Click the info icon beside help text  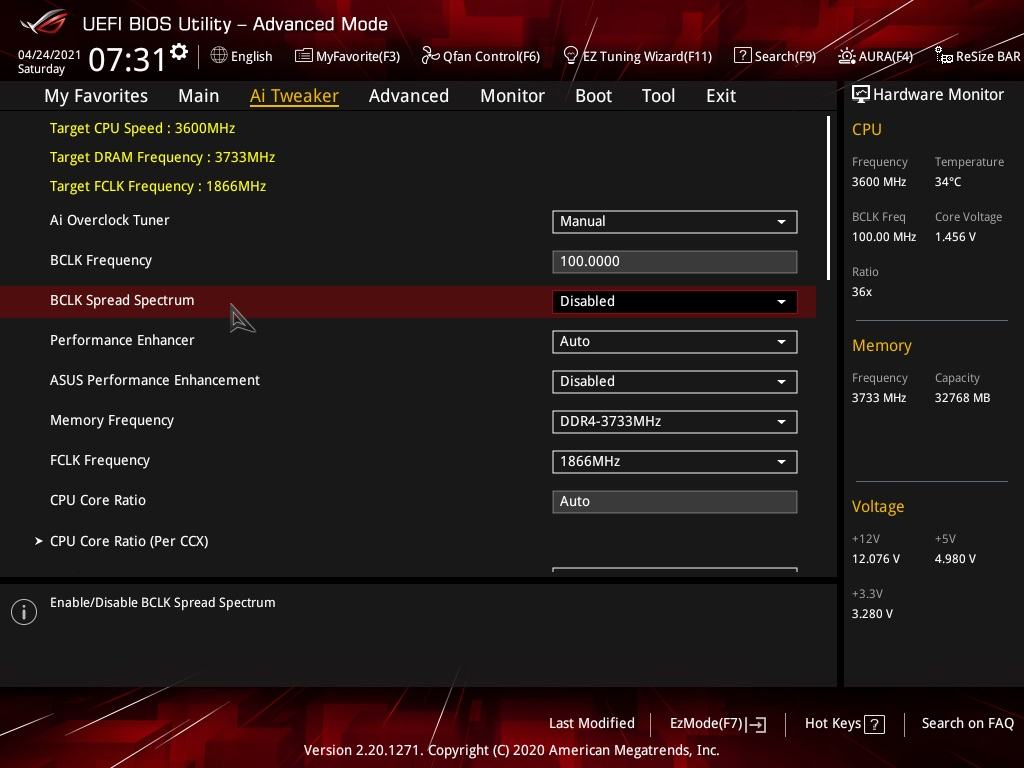click(x=24, y=612)
